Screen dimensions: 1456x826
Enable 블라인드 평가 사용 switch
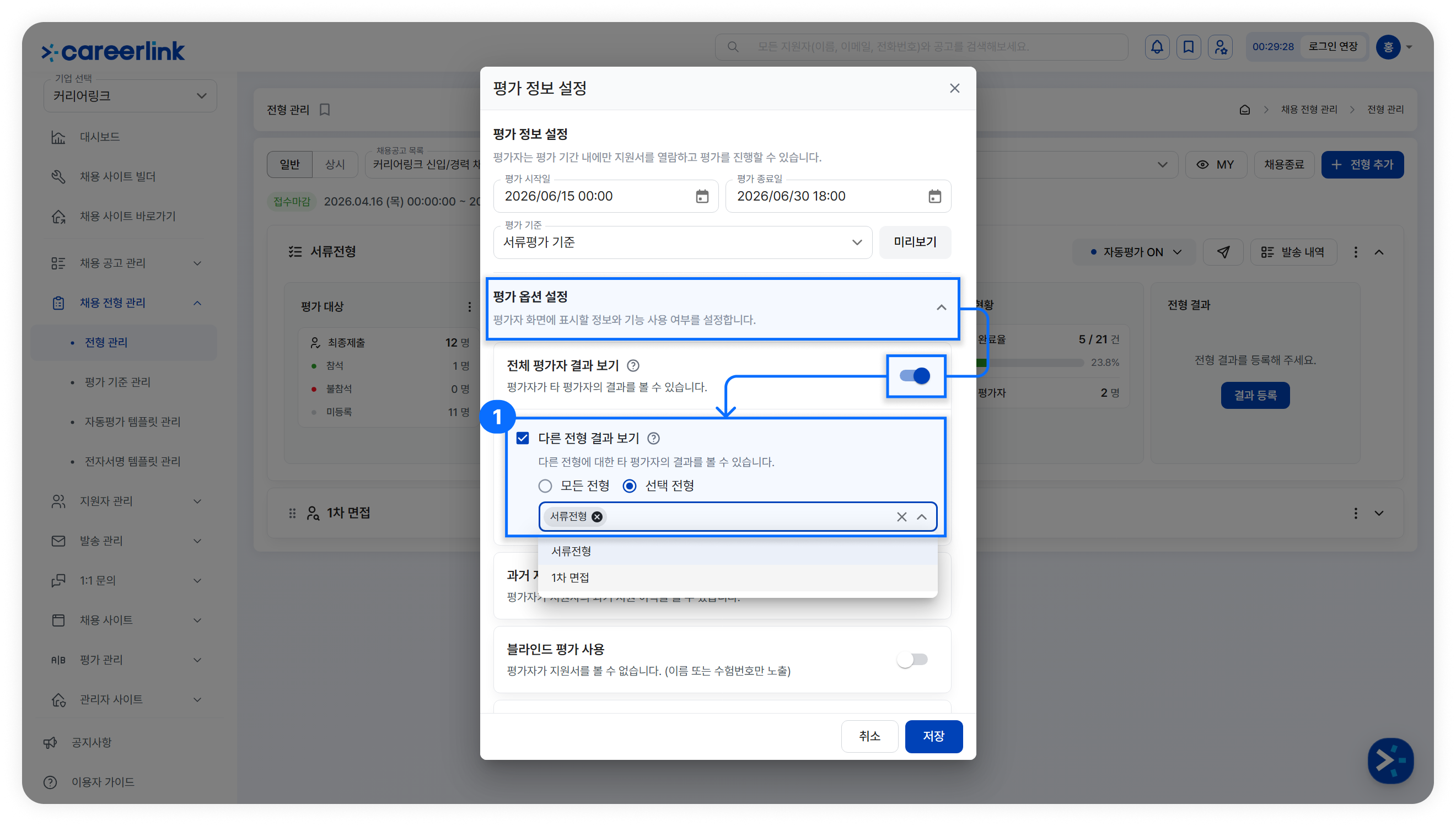(912, 659)
